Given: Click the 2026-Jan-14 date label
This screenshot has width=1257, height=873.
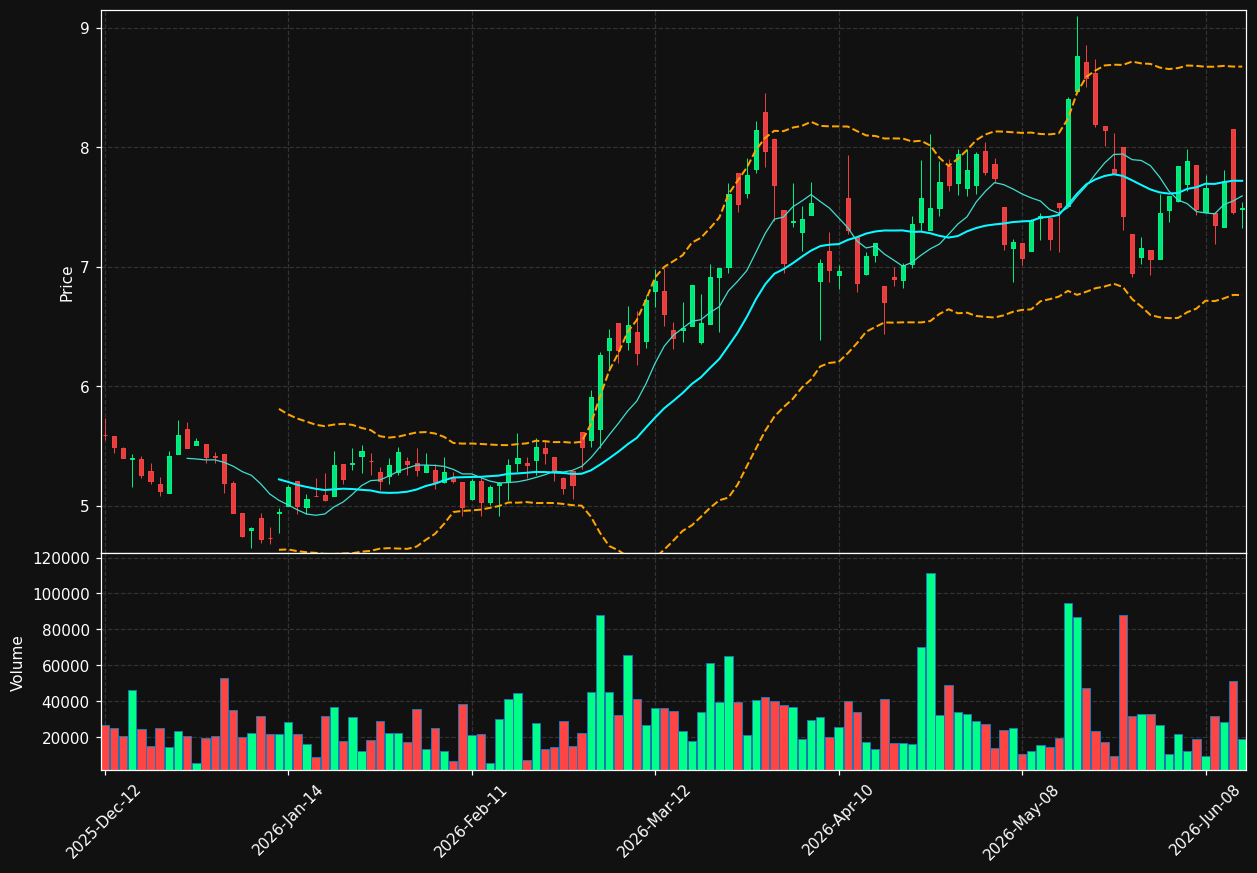Looking at the screenshot, I should click(288, 820).
